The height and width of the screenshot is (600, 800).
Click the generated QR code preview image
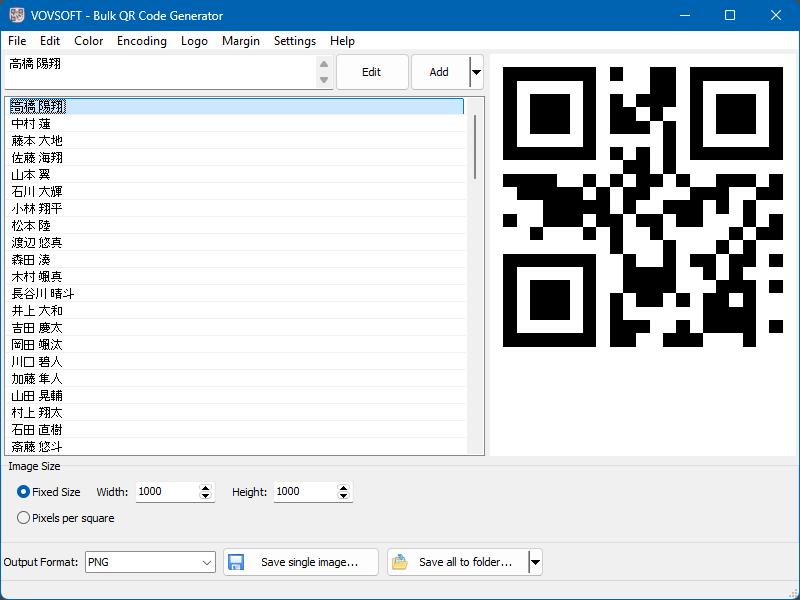click(x=642, y=207)
